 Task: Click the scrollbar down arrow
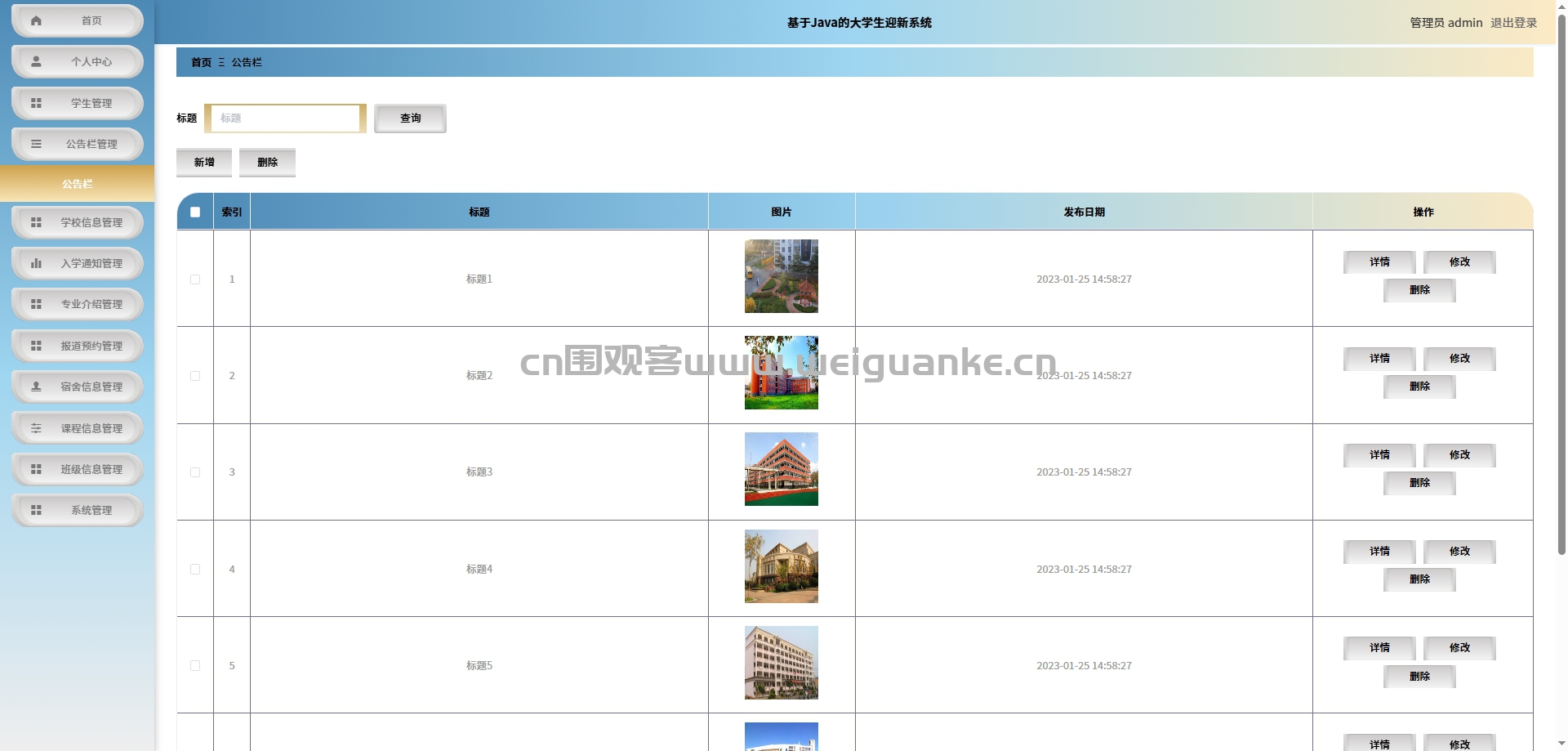tap(1561, 744)
